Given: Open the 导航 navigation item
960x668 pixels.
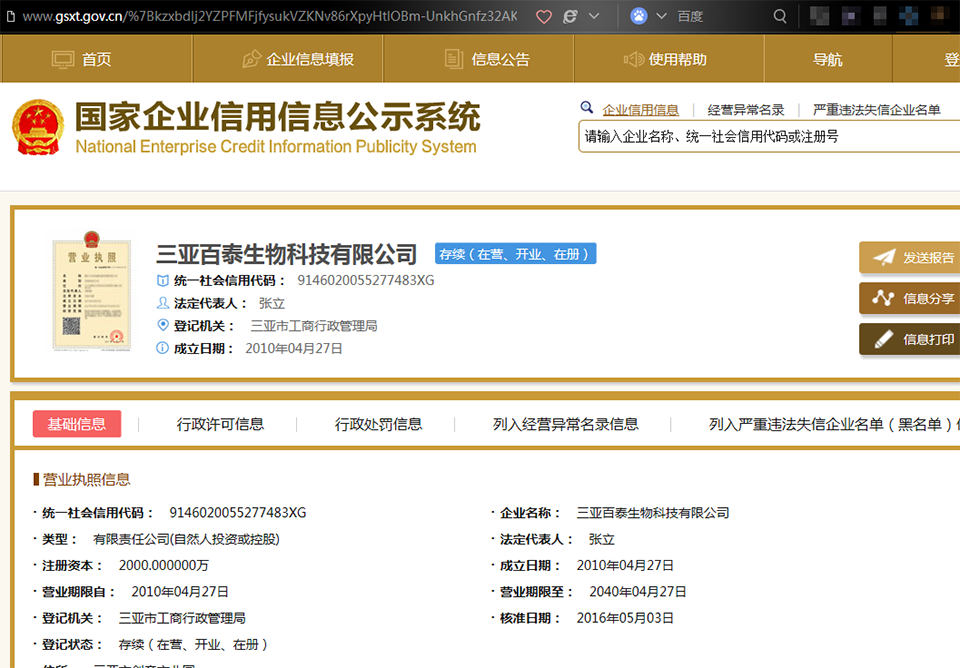Looking at the screenshot, I should [828, 59].
